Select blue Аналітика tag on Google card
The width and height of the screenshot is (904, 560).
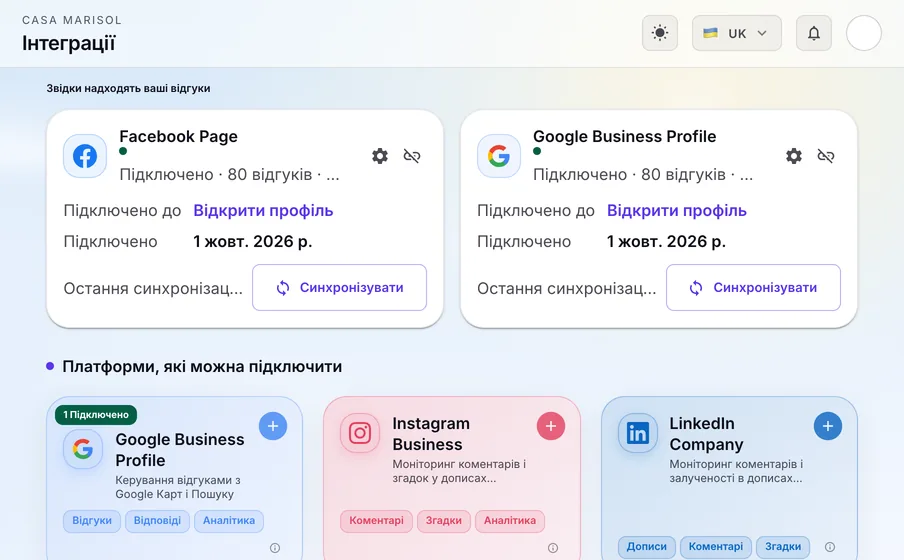(x=229, y=520)
